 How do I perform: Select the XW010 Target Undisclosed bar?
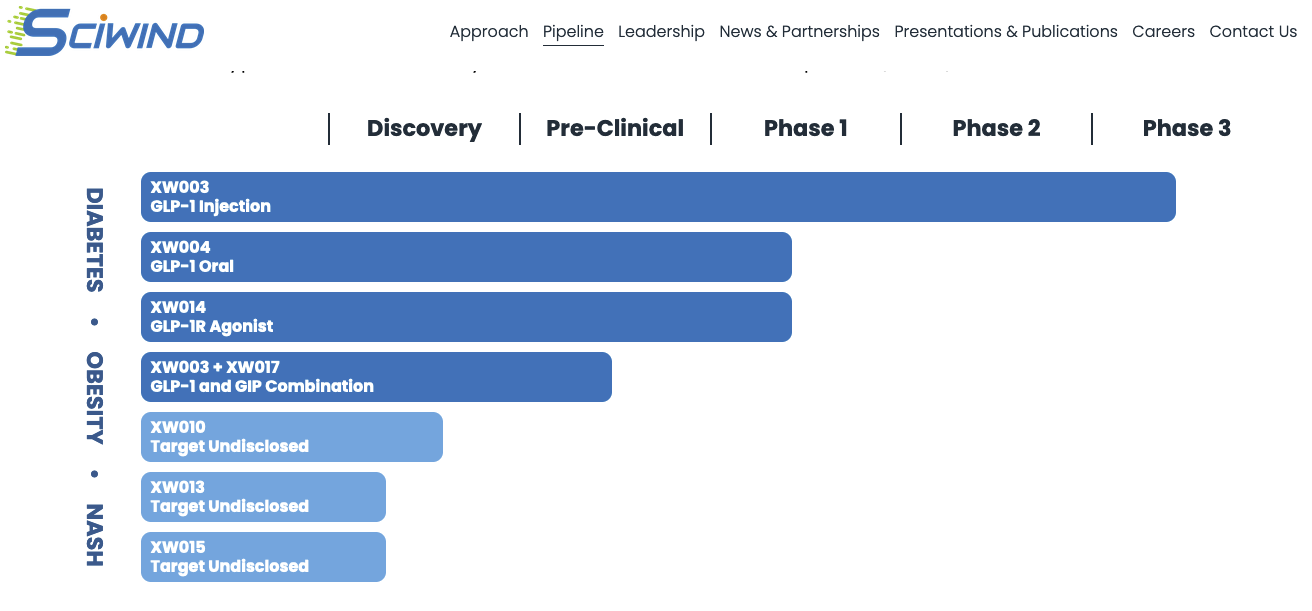tap(292, 437)
